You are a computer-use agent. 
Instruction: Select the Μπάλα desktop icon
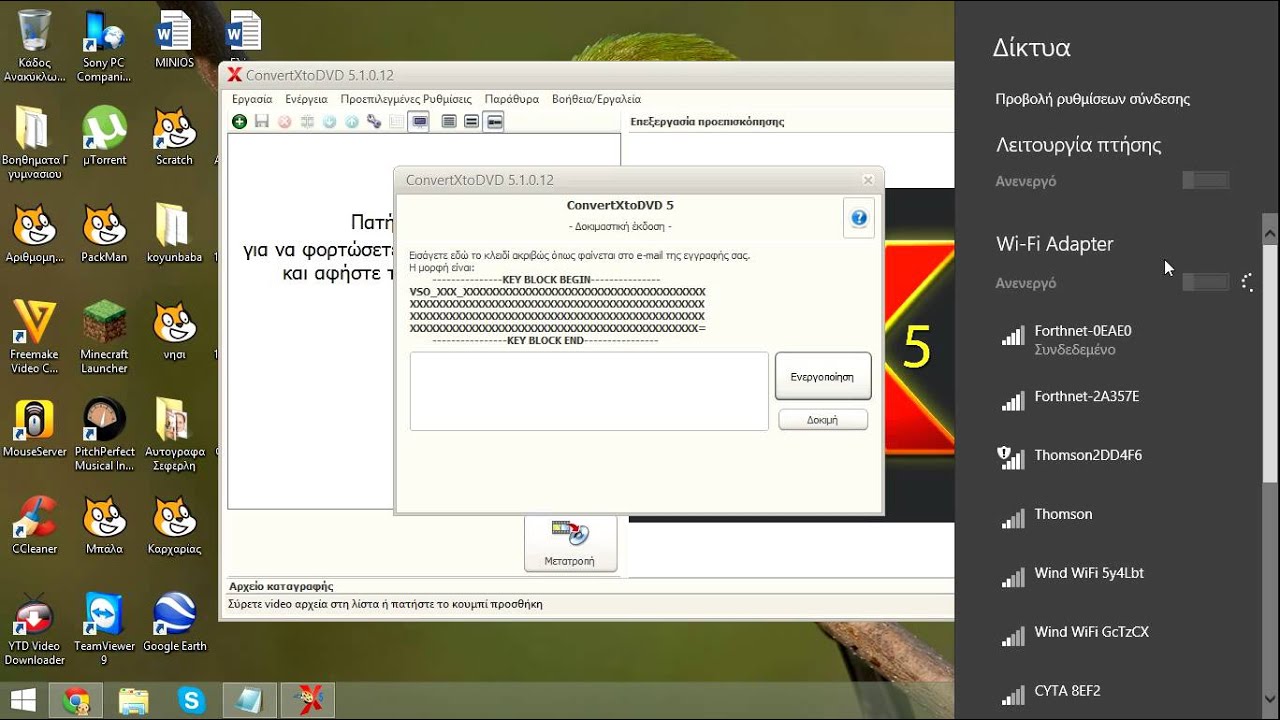(104, 525)
